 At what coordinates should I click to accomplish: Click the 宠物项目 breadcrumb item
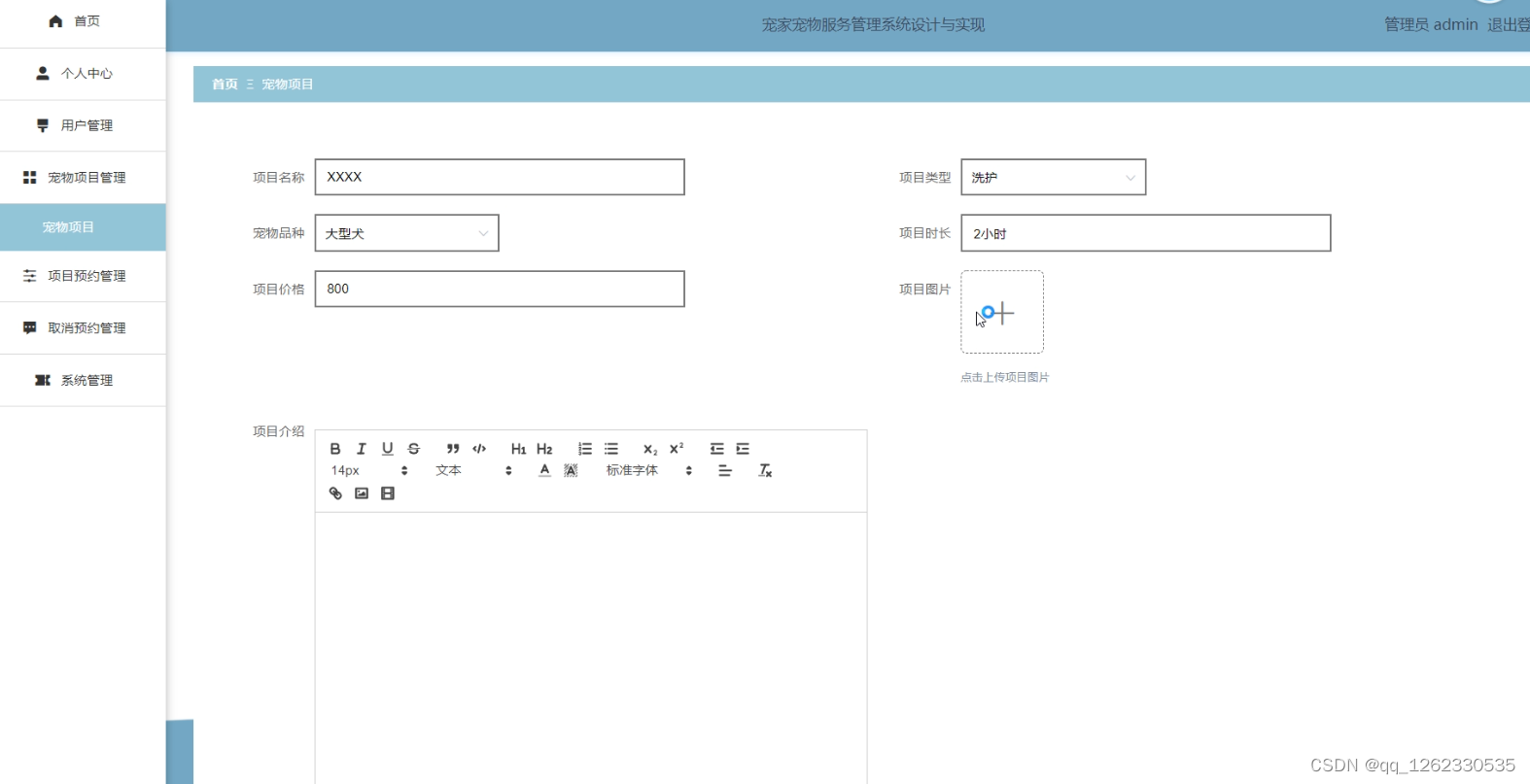(288, 85)
